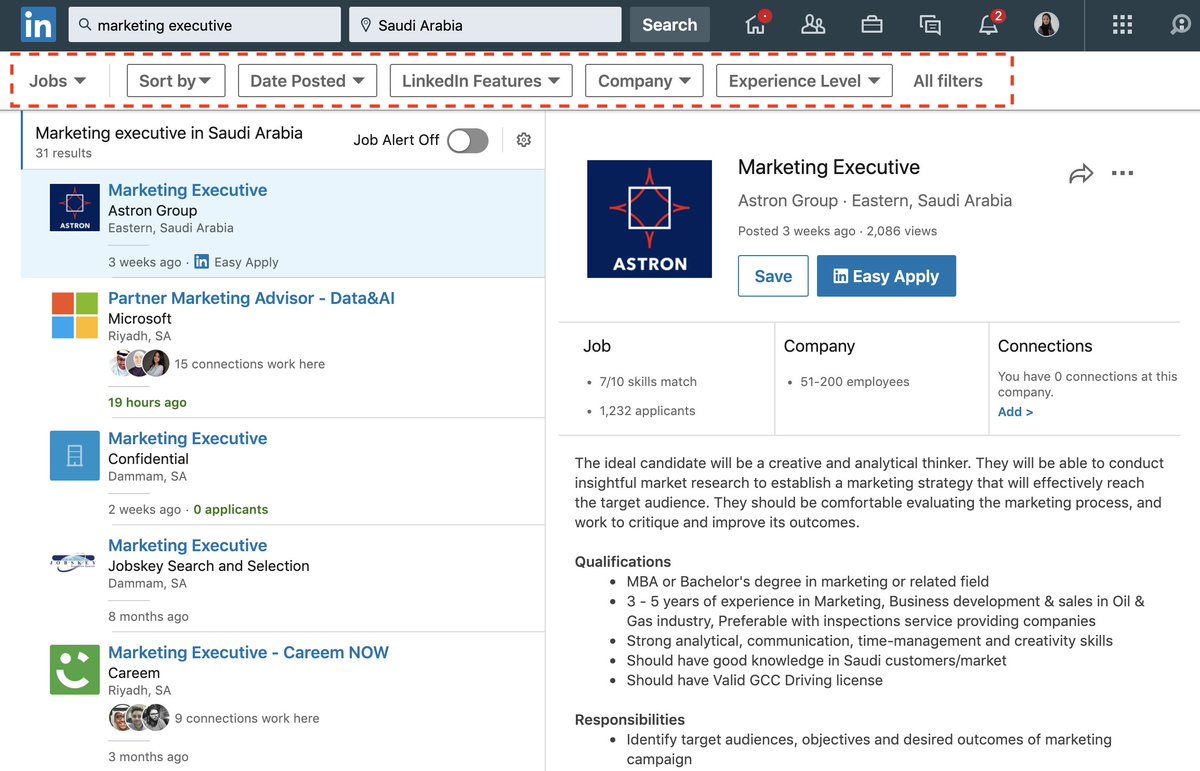Screen dimensions: 1200x771
Task: Click 'Easy Apply' label in Astron list row
Action: click(x=246, y=262)
